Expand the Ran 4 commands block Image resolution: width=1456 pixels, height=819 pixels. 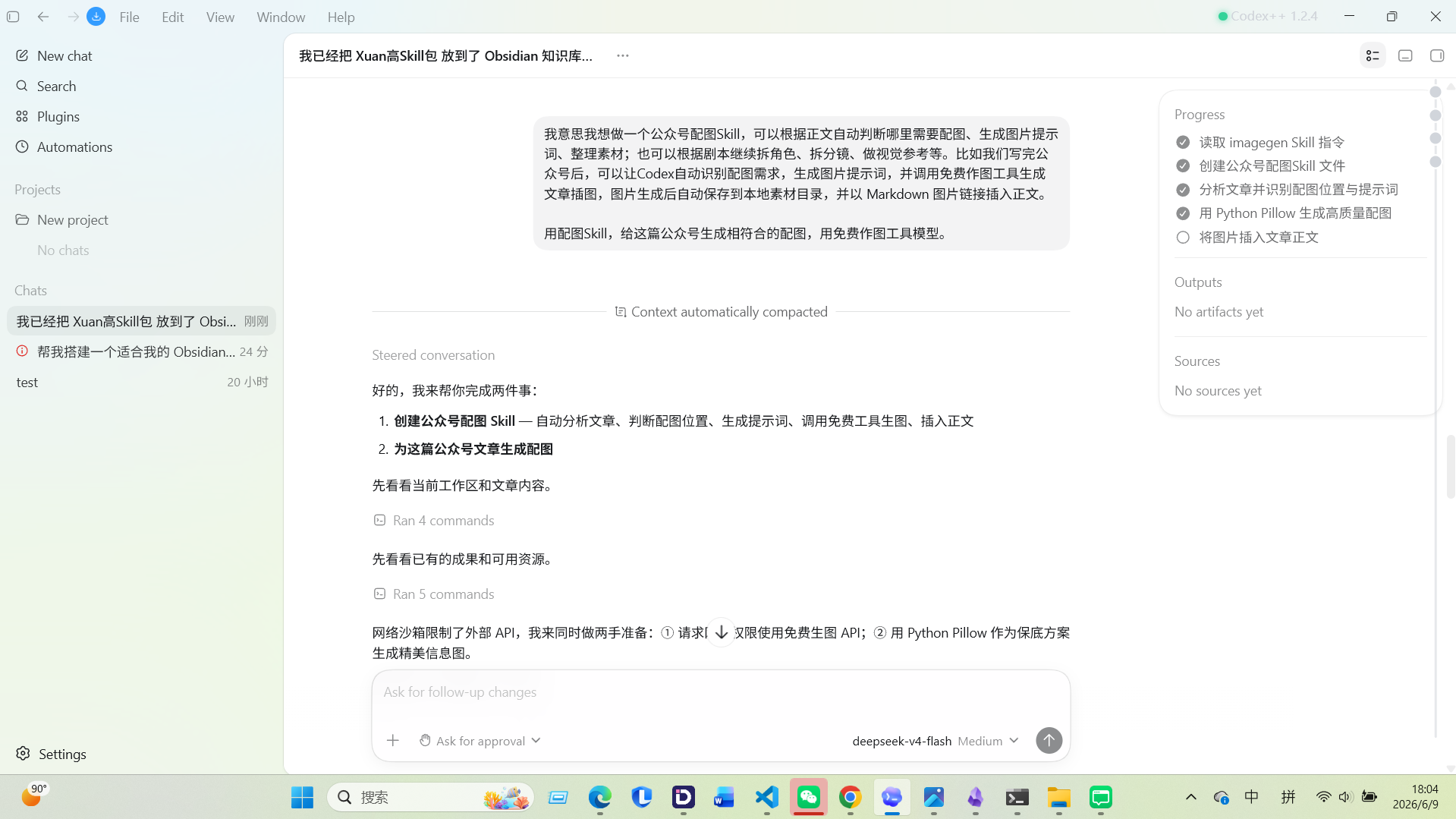(434, 520)
